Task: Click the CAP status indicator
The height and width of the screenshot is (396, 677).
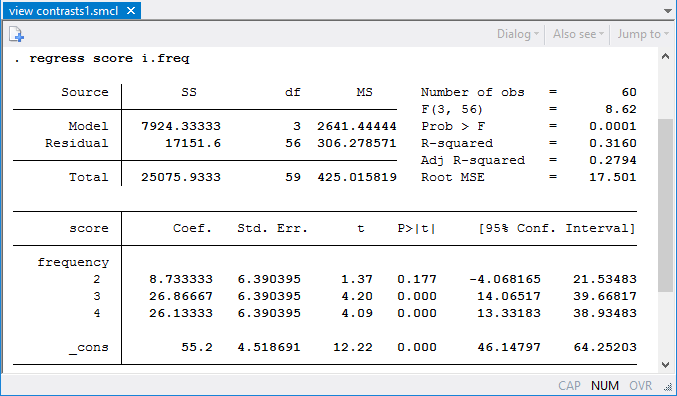Action: [569, 385]
